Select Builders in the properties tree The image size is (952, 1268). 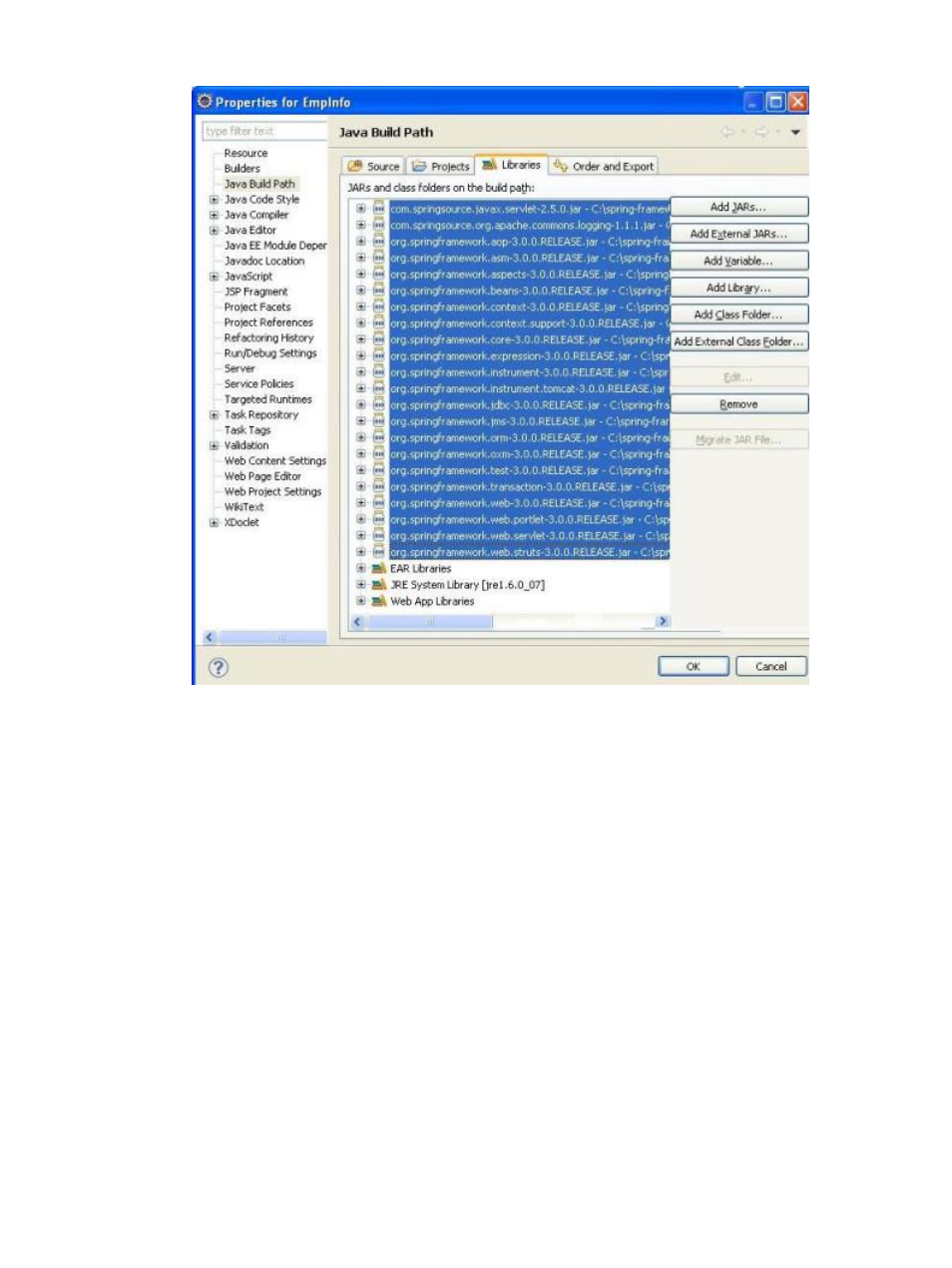point(241,169)
